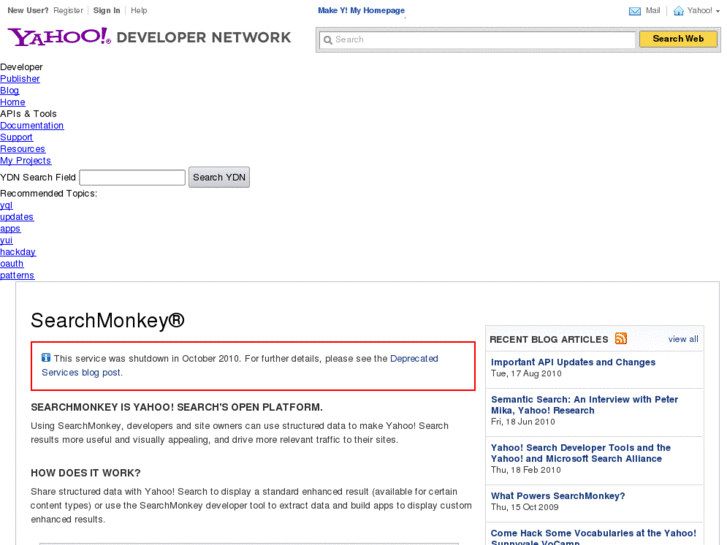
Task: Click the Yahoo! logo
Action: tap(59, 37)
